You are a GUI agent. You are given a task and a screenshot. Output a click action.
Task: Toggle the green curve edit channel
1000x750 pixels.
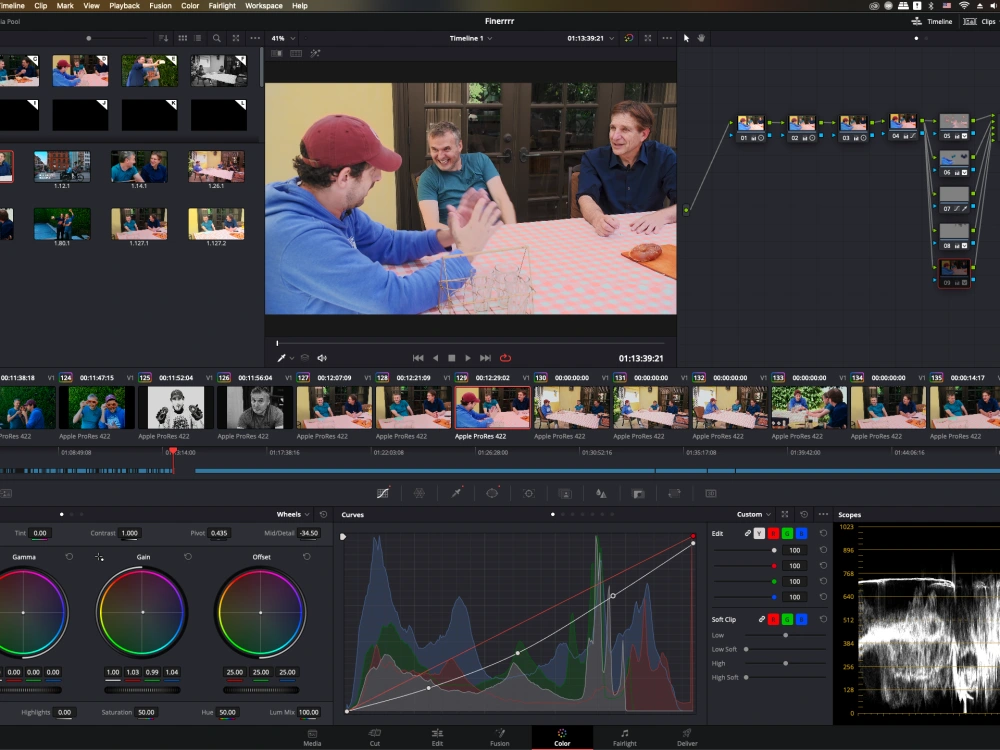787,533
